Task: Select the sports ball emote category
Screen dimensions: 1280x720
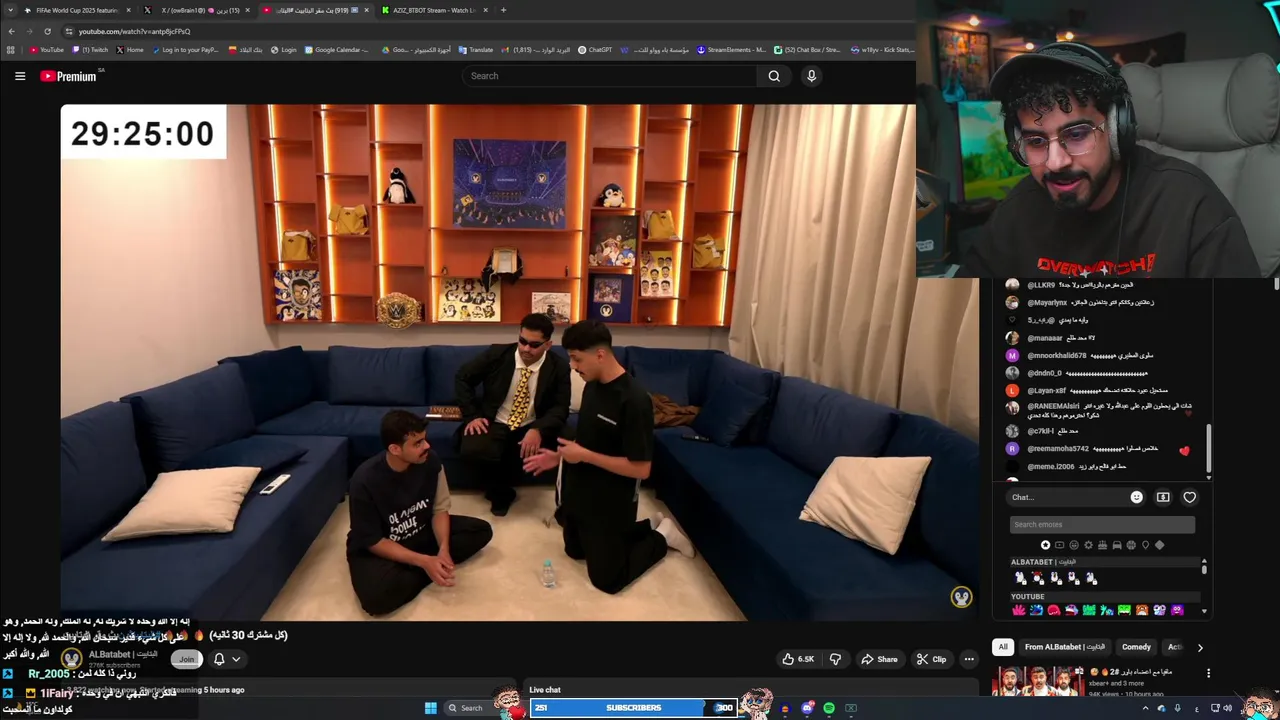Action: click(1131, 545)
